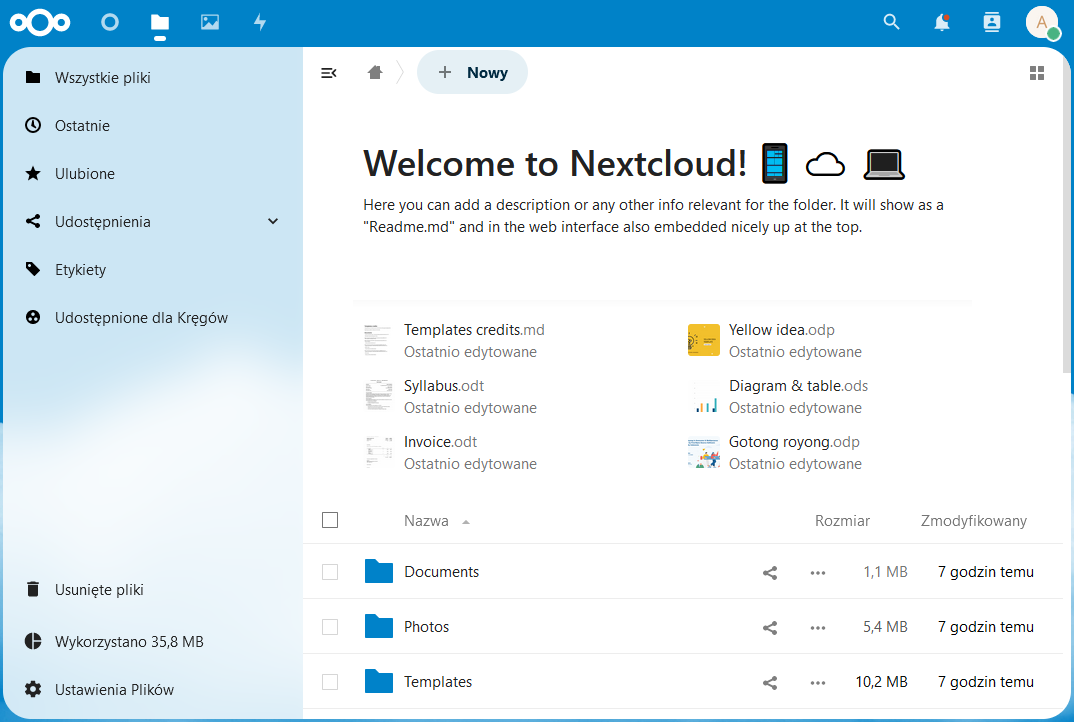Open the Templates folder name
The height and width of the screenshot is (722, 1074).
pyautogui.click(x=438, y=682)
